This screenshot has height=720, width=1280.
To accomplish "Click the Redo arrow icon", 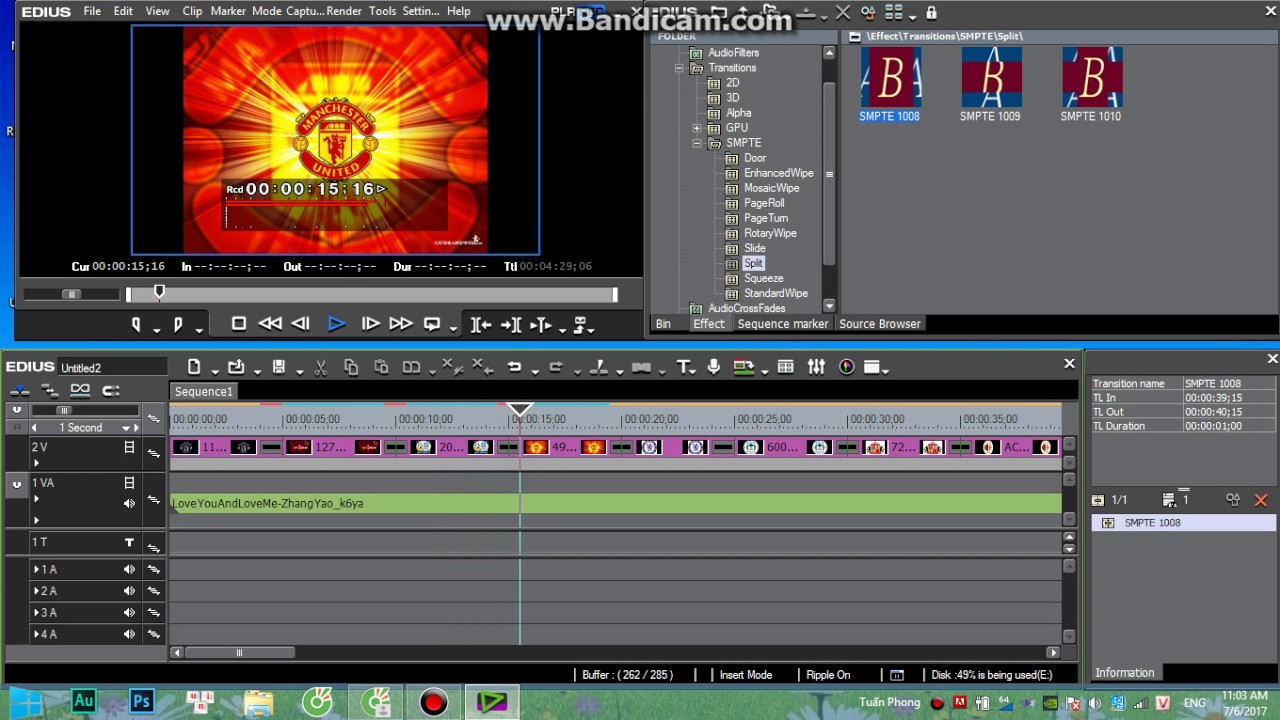I will [x=556, y=367].
